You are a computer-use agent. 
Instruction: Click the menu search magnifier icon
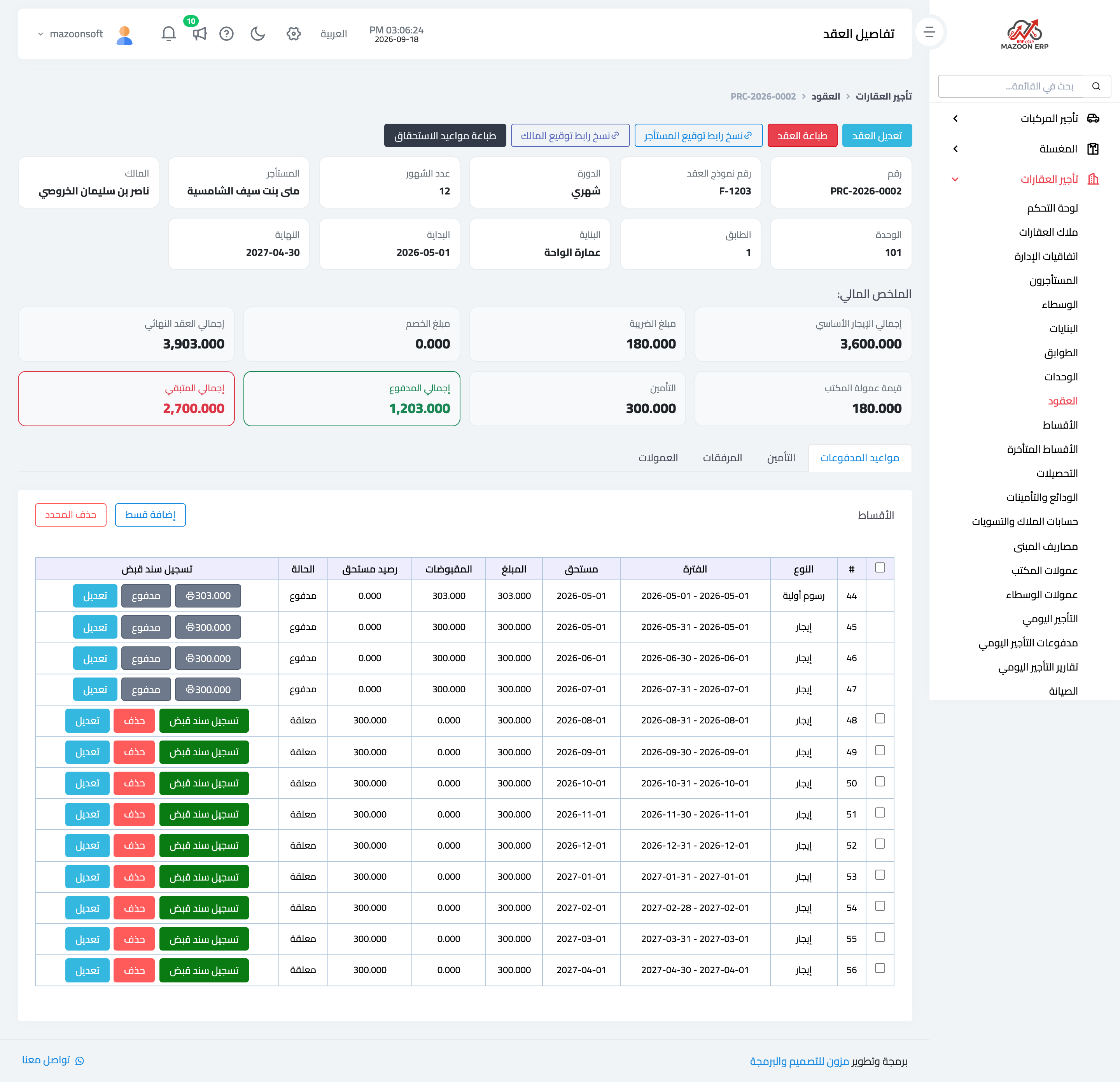[x=1096, y=86]
